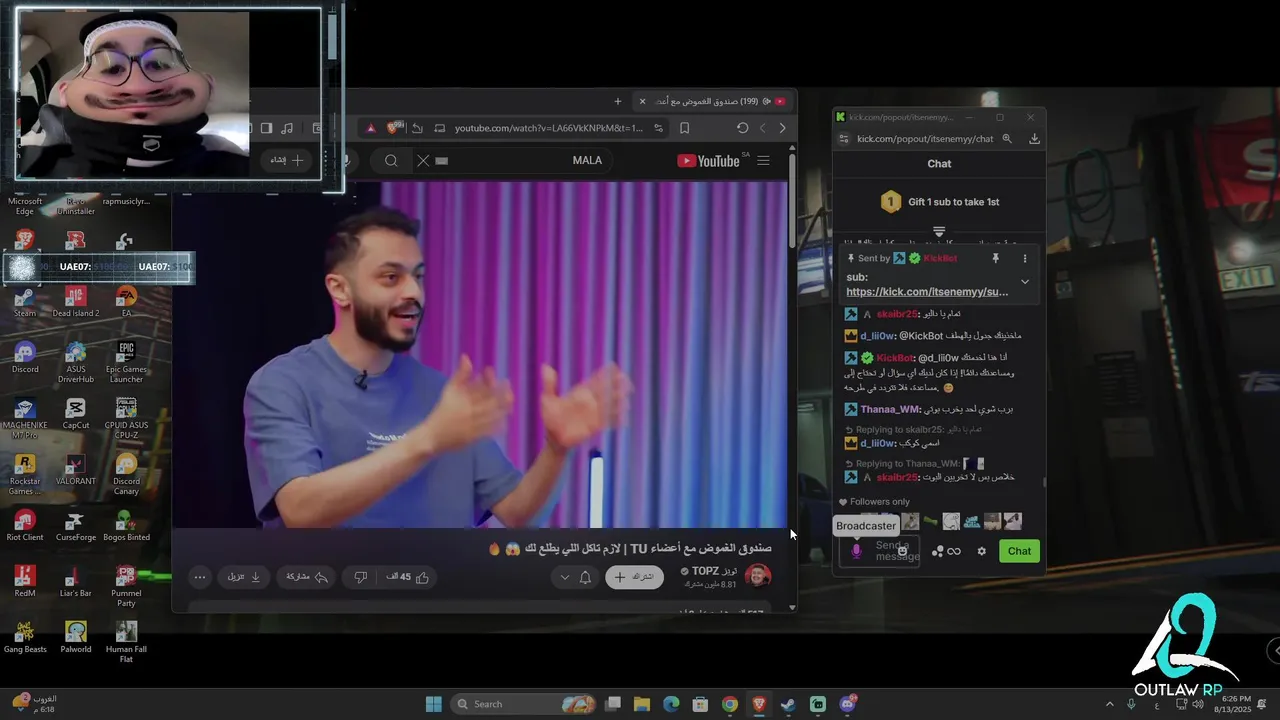Like the video with 45K thumbs-up
Screen dimensions: 1280x720
coord(409,577)
